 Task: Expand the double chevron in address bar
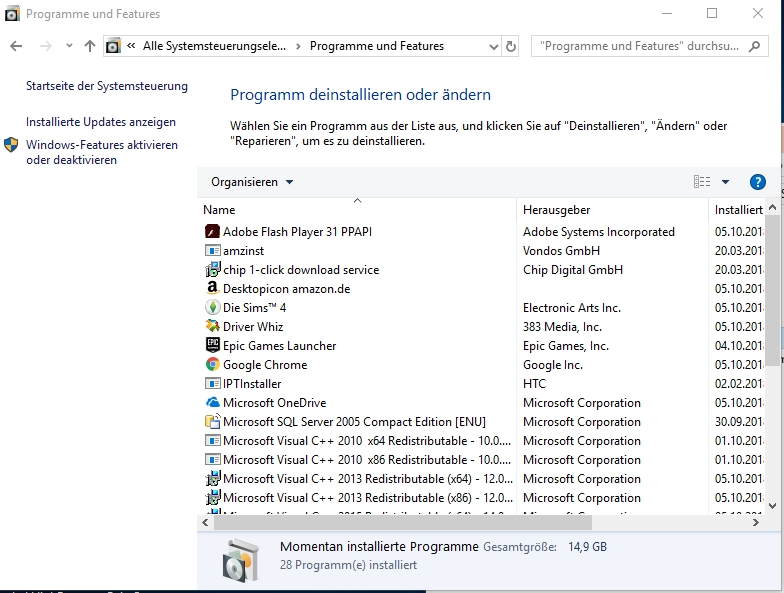pyautogui.click(x=131, y=46)
